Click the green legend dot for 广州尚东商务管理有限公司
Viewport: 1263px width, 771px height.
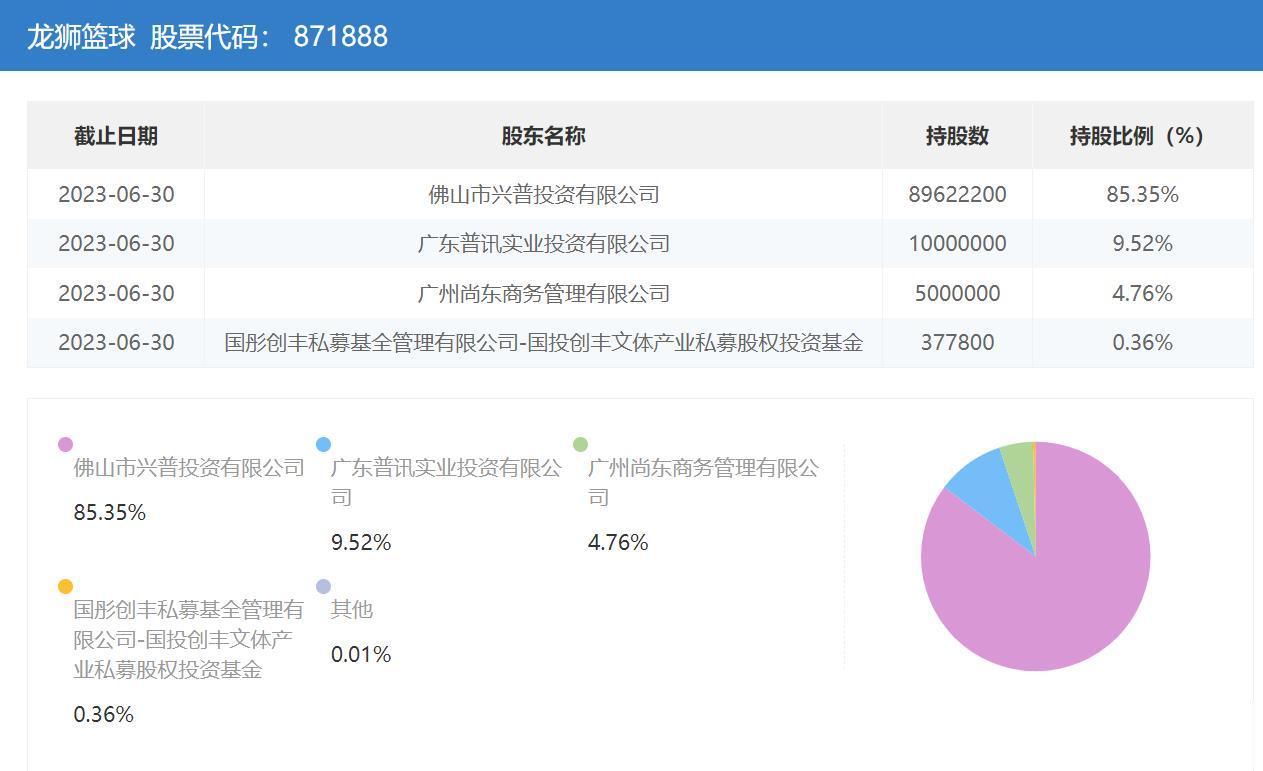click(x=580, y=445)
